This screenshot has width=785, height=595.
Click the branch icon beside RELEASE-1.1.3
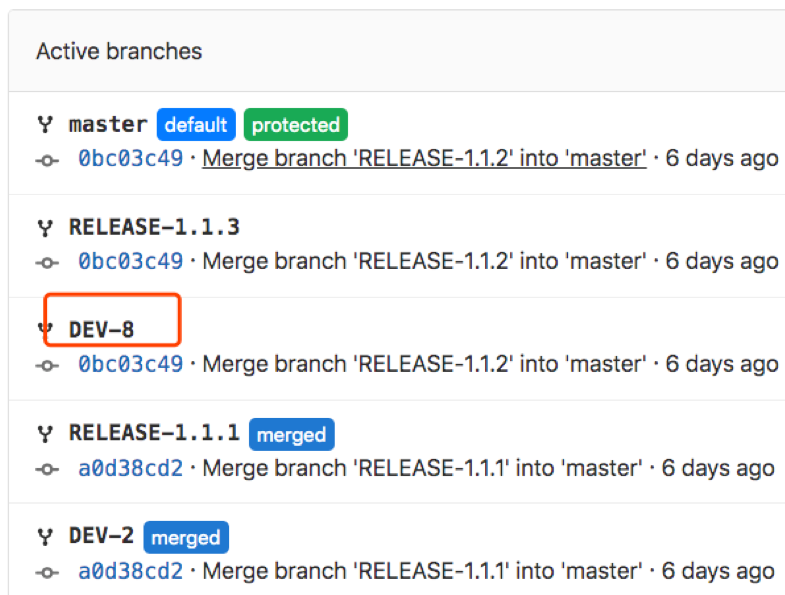[x=45, y=227]
